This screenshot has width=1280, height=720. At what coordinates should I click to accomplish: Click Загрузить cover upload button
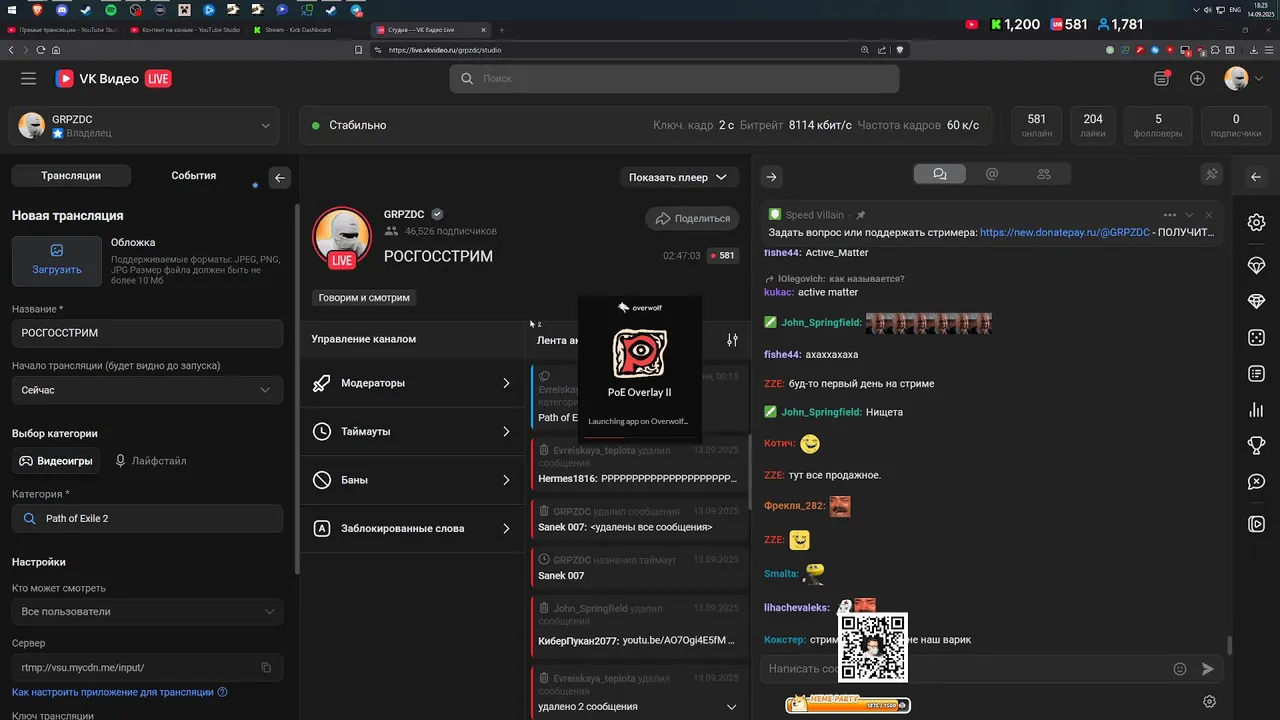click(x=57, y=261)
